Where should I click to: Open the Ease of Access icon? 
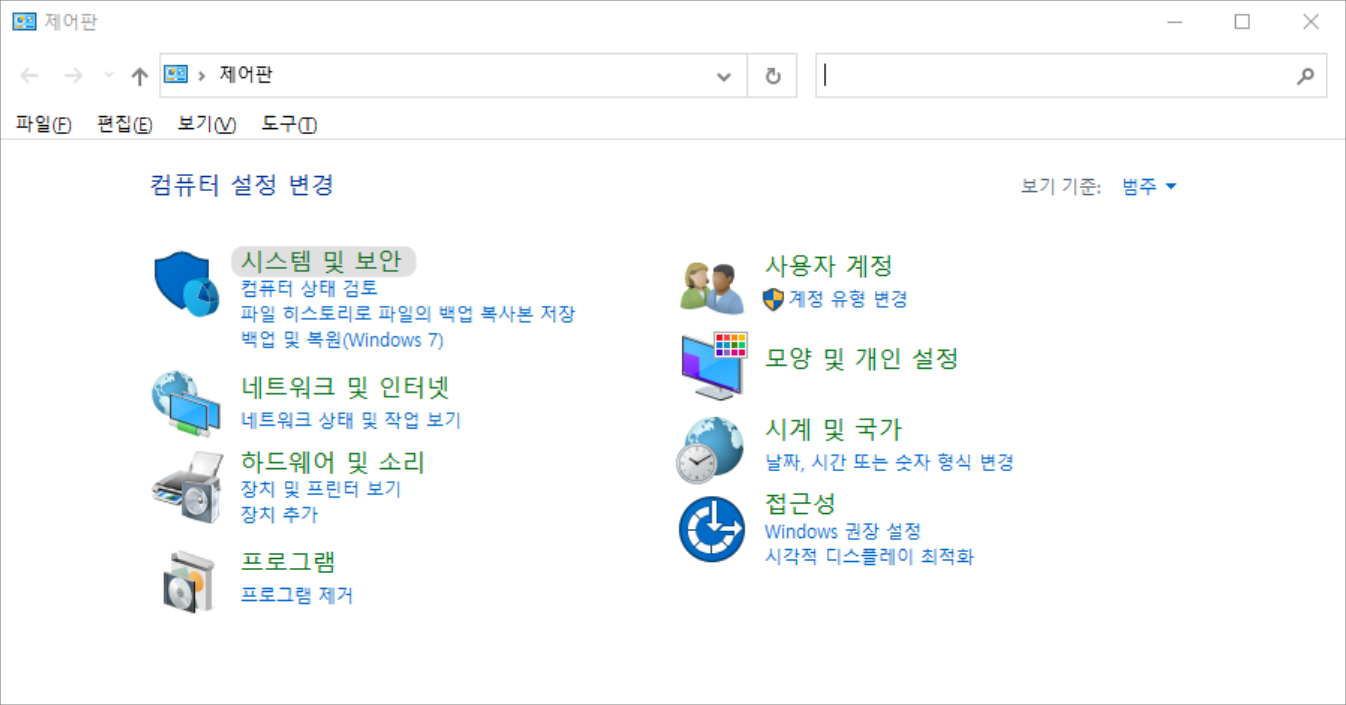coord(711,529)
